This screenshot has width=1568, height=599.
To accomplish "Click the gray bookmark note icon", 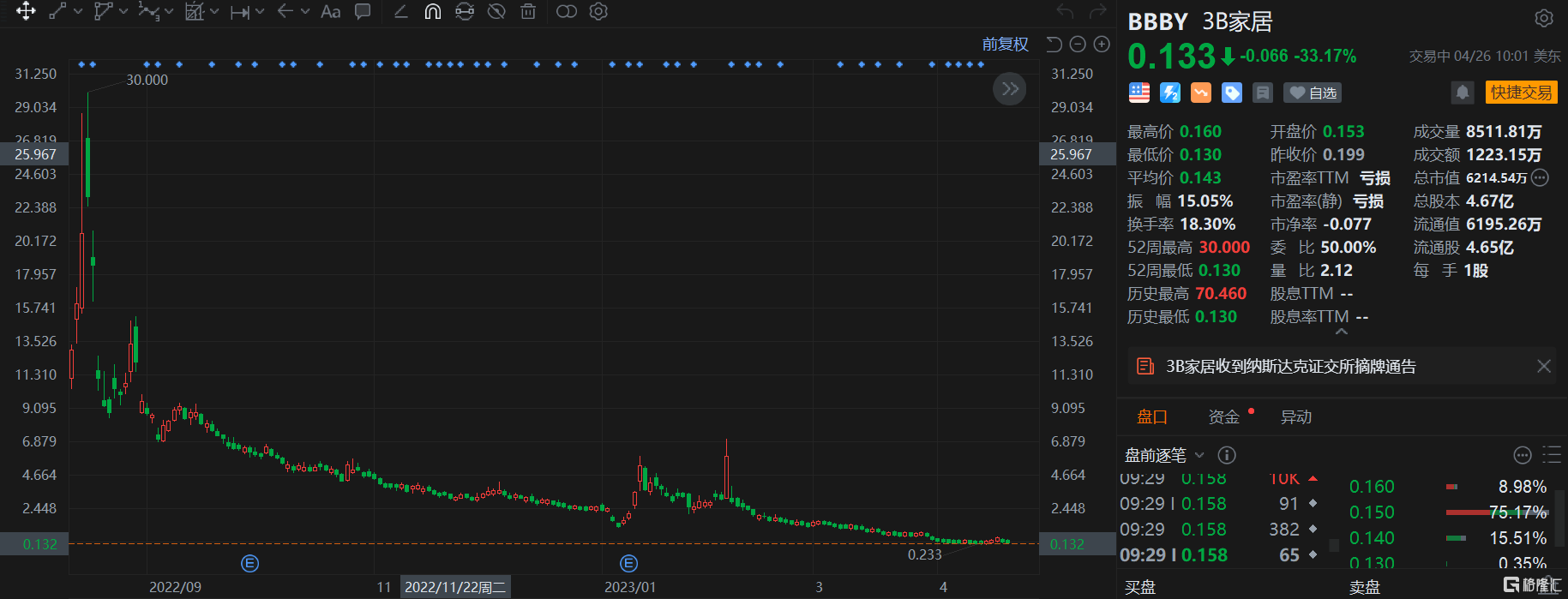I will [1263, 93].
